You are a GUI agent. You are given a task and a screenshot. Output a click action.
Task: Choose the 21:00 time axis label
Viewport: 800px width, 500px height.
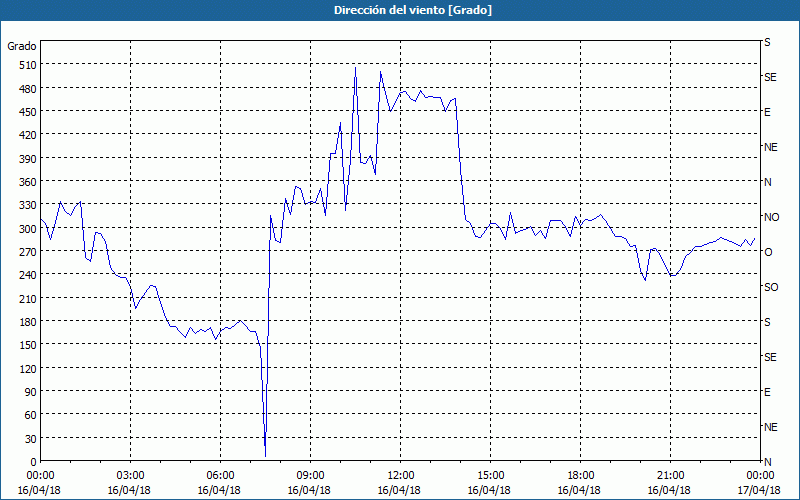670,476
